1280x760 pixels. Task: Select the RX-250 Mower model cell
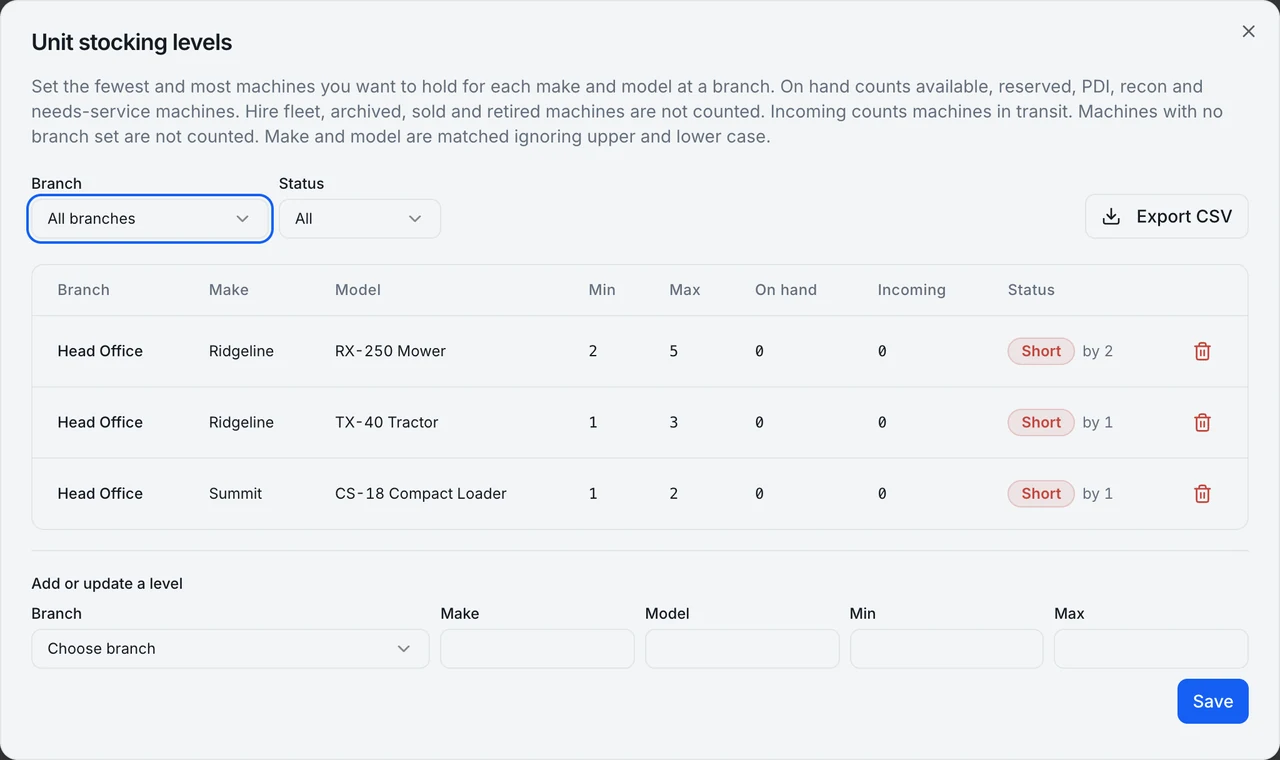390,351
